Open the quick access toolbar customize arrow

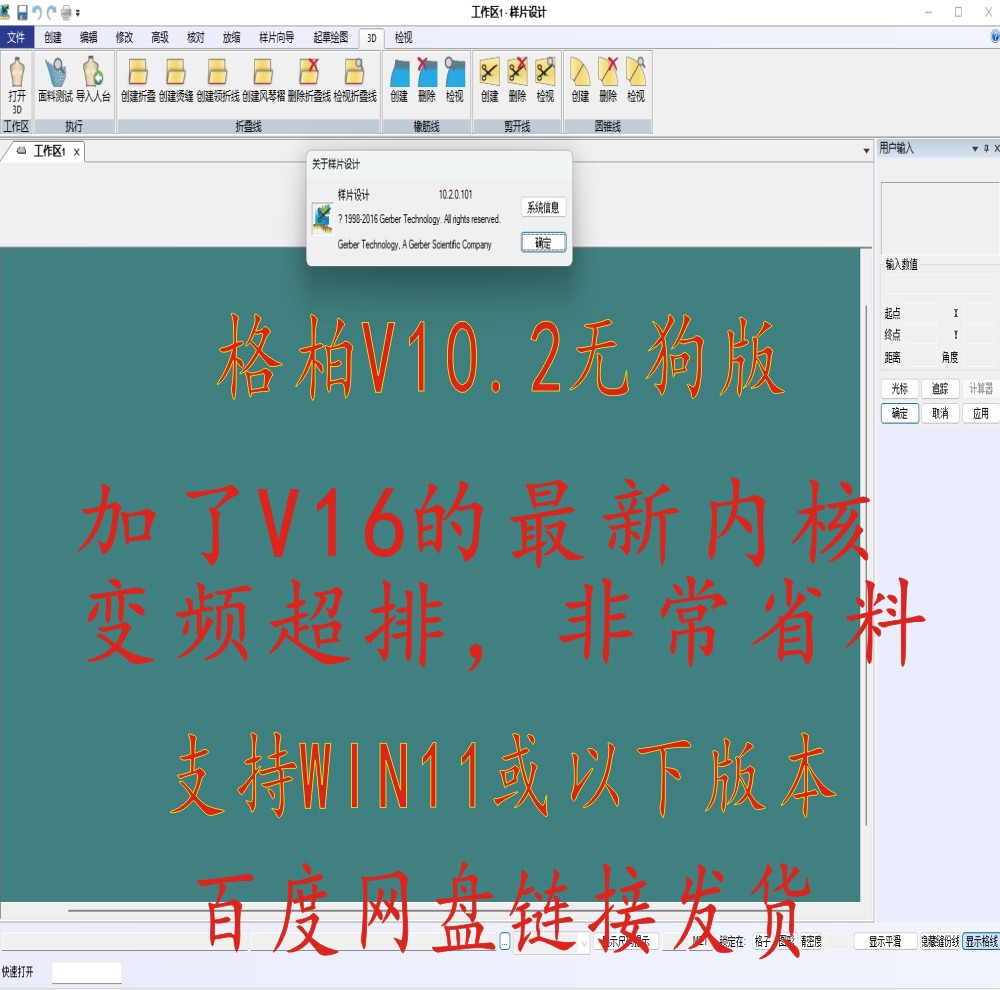(x=78, y=13)
